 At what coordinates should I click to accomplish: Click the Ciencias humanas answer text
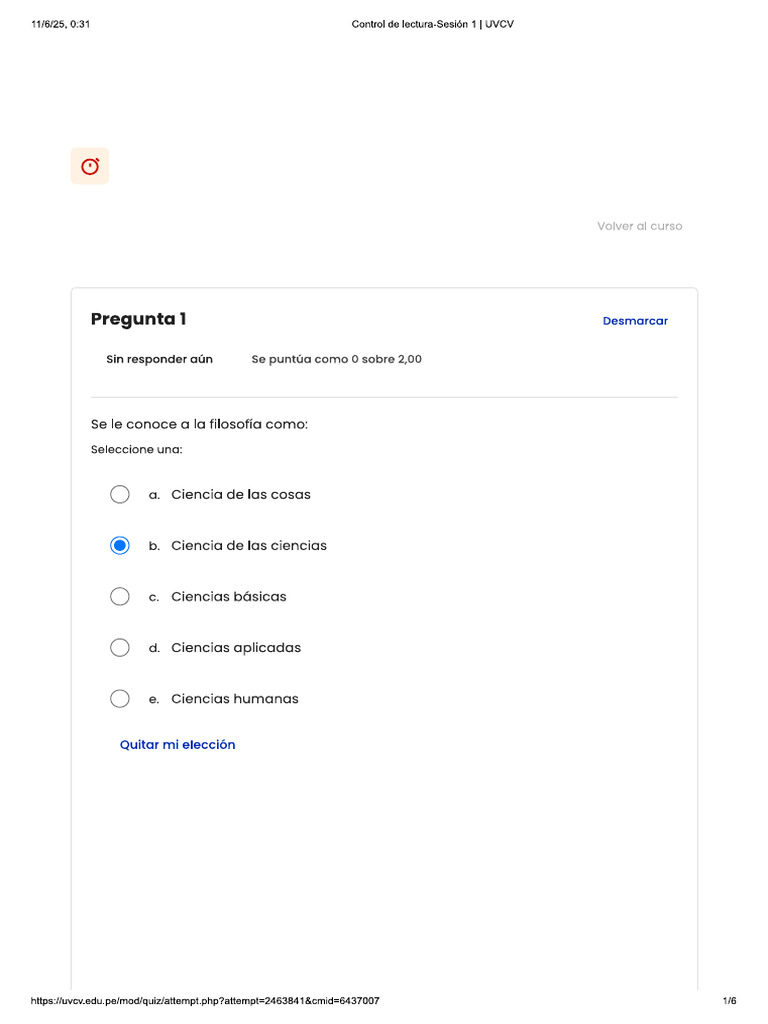(x=234, y=699)
